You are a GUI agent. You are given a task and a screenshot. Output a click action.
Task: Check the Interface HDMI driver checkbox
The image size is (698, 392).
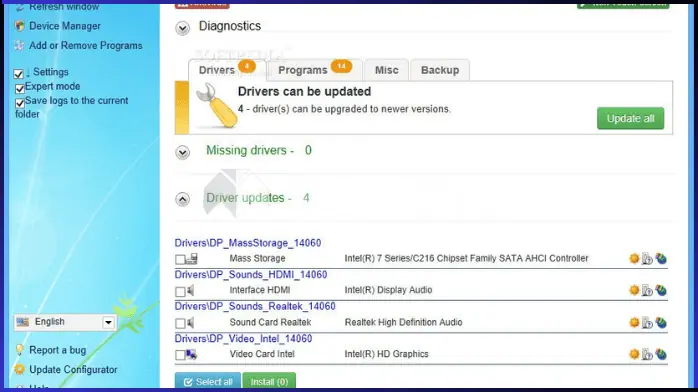(x=180, y=291)
